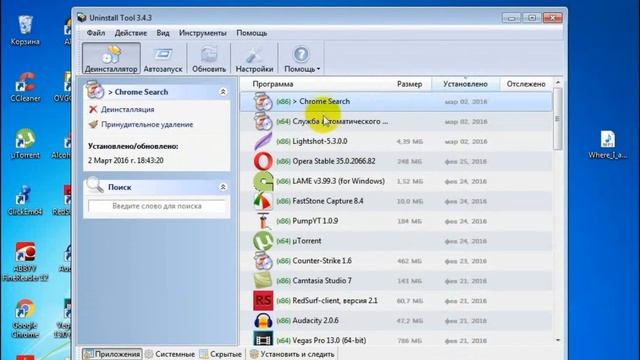Click the PumpYT icon in list
This screenshot has height=360, width=640.
pyautogui.click(x=263, y=221)
